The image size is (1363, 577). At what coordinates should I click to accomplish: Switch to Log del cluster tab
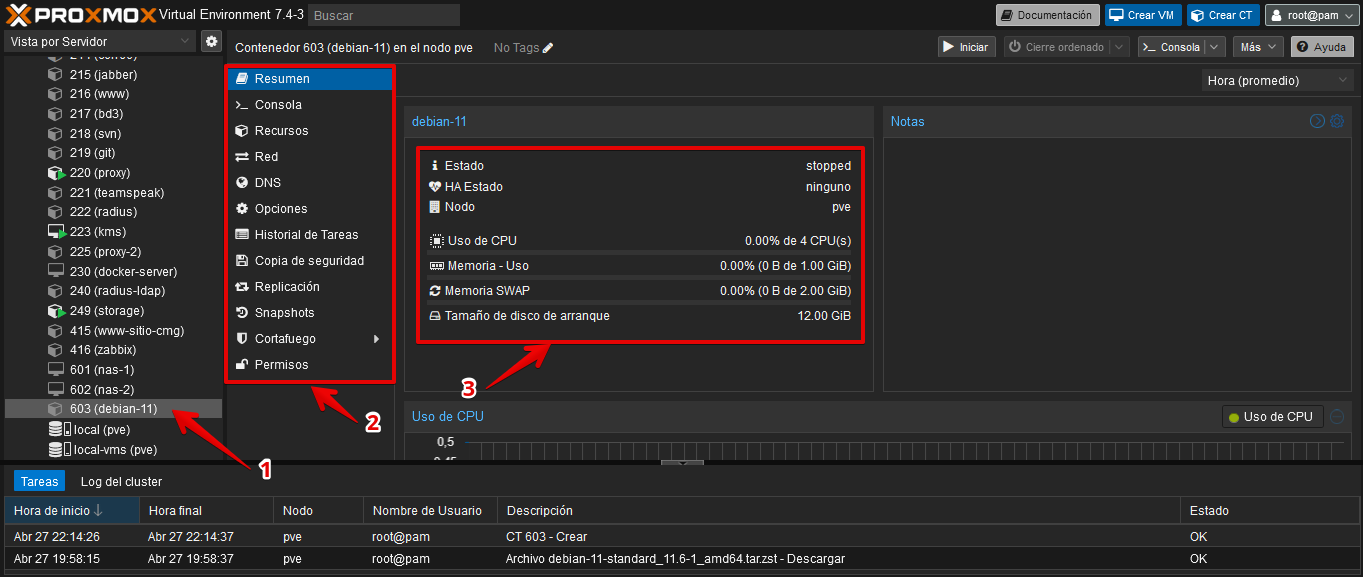(121, 481)
